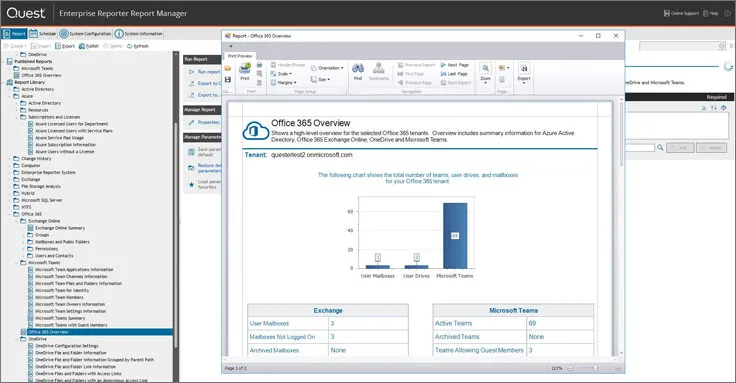Click the zoom in plus button
Screen dimensions: 736x383
(x=618, y=368)
